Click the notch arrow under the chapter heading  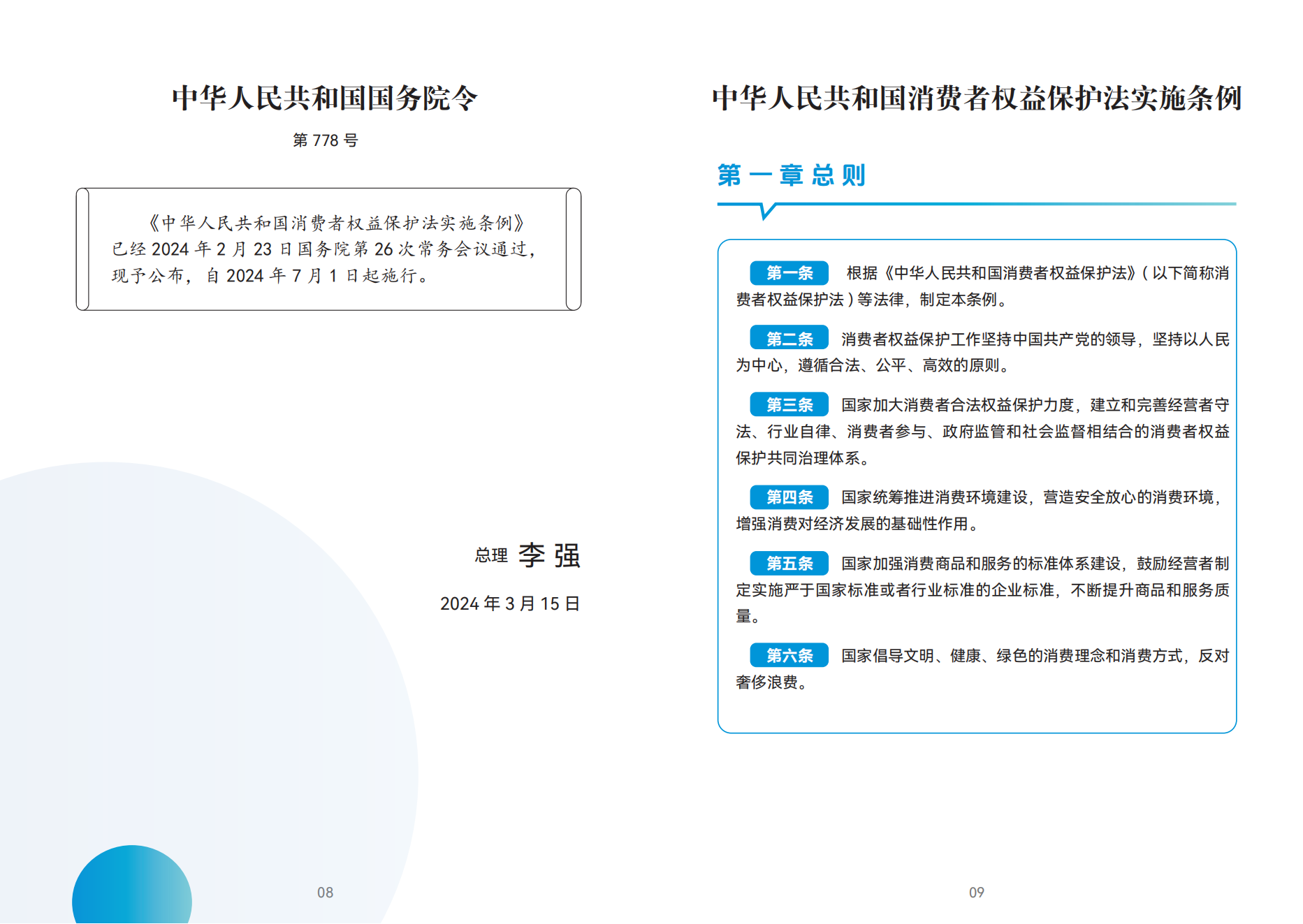(767, 211)
